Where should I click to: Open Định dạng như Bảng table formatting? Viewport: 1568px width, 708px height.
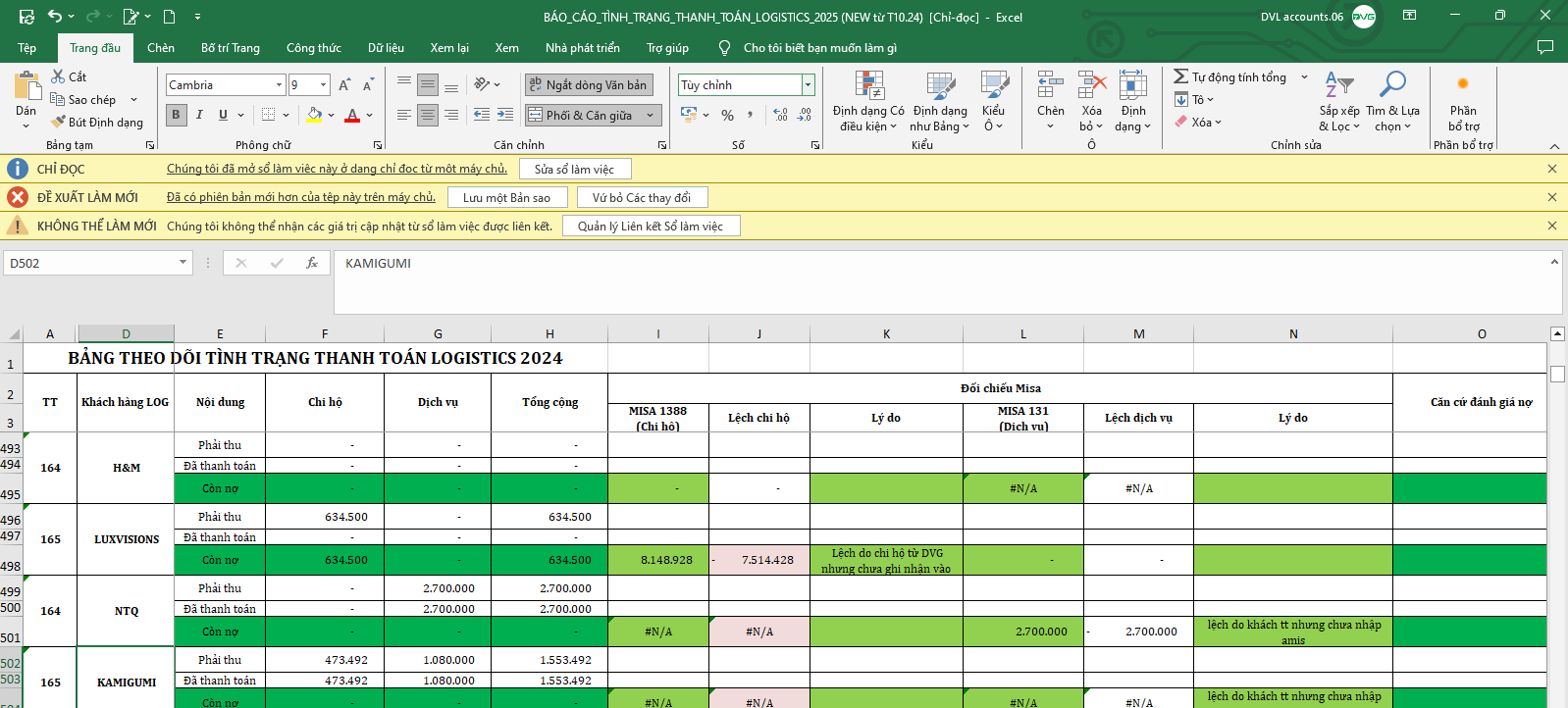(940, 102)
